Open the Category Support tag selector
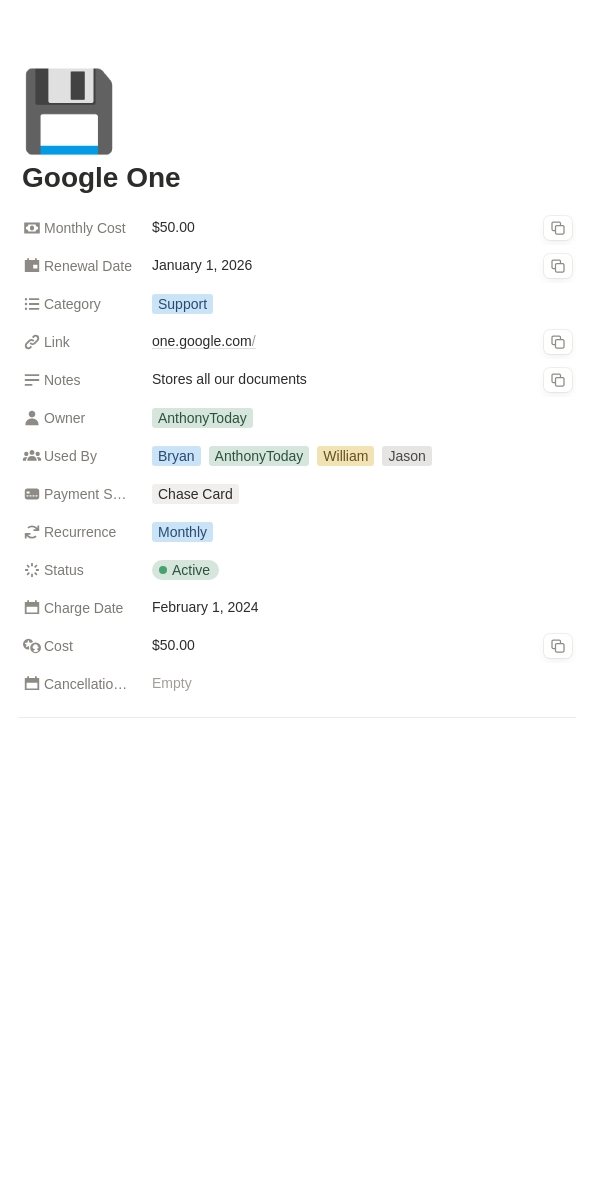This screenshot has height=1200, width=600. [x=182, y=304]
